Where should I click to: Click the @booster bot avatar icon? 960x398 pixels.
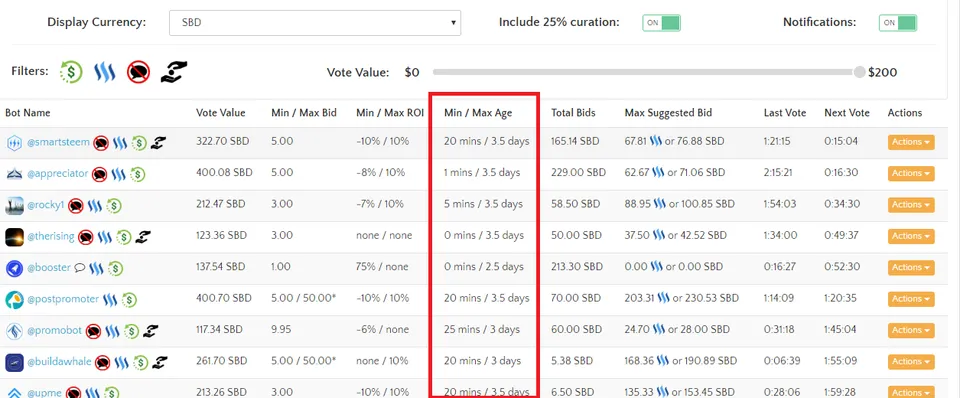(14, 268)
